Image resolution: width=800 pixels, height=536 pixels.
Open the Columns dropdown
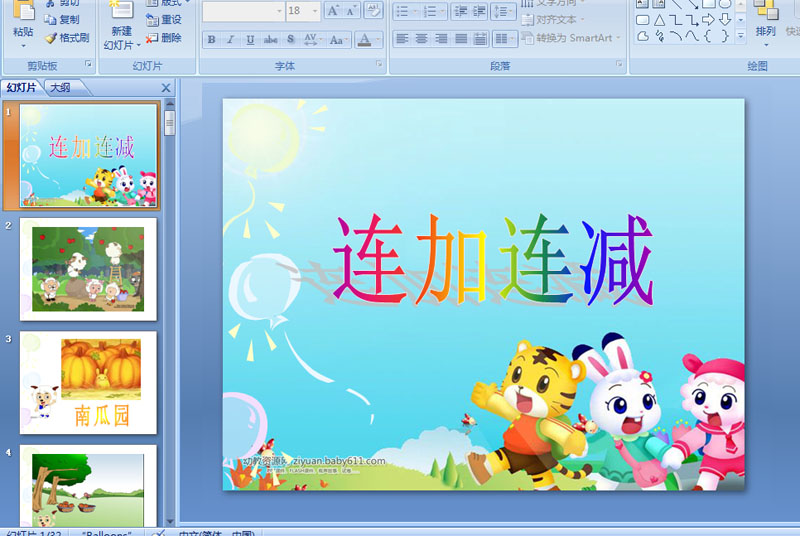click(505, 39)
